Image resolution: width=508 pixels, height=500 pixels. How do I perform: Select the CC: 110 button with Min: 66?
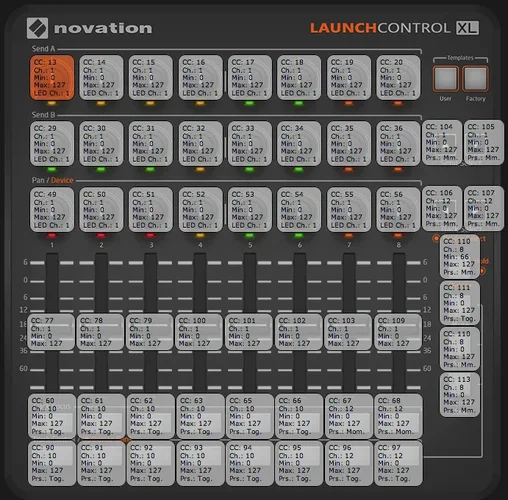pos(460,256)
